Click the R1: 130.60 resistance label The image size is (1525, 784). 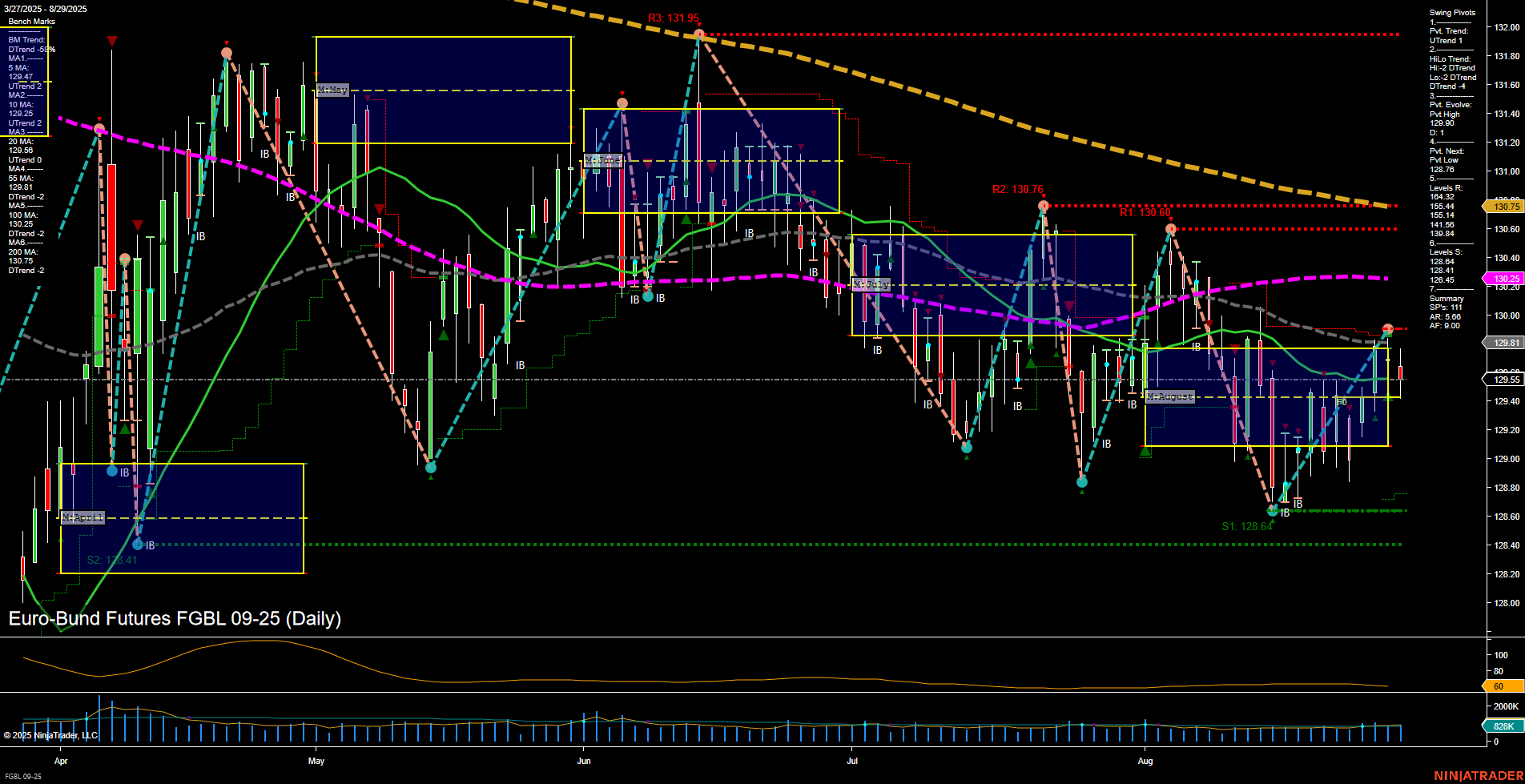click(1145, 213)
